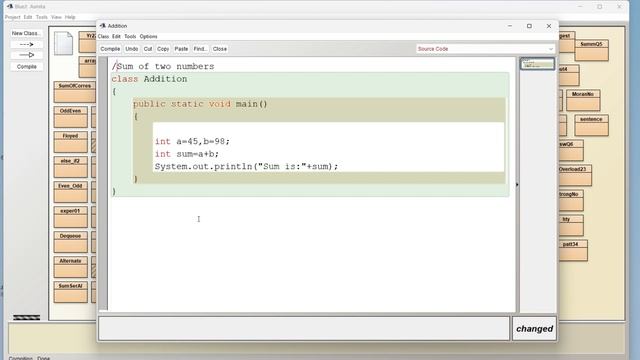Open the Options menu in Addition editor
This screenshot has height=360, width=640.
pos(149,36)
